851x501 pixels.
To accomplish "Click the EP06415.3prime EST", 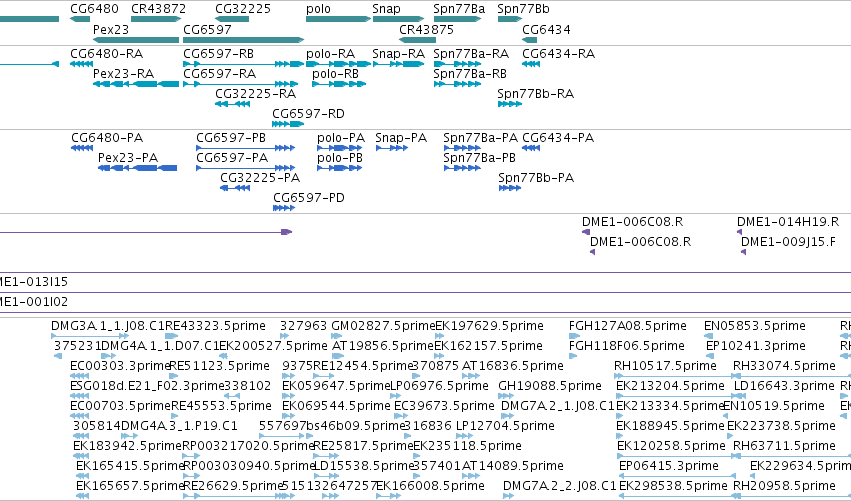I will 676,477.
